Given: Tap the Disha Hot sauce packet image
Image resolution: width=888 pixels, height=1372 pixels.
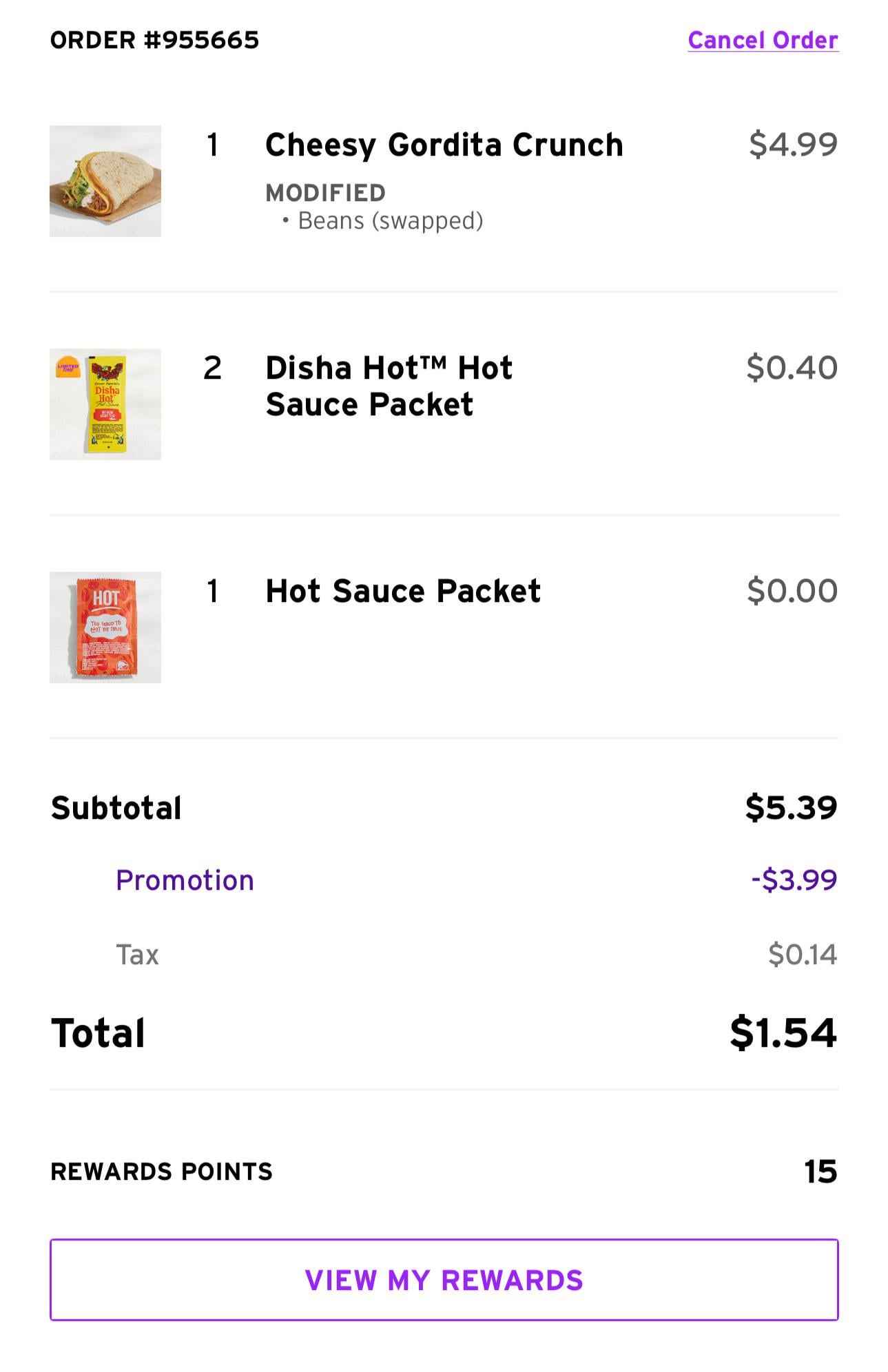Looking at the screenshot, I should pyautogui.click(x=105, y=404).
